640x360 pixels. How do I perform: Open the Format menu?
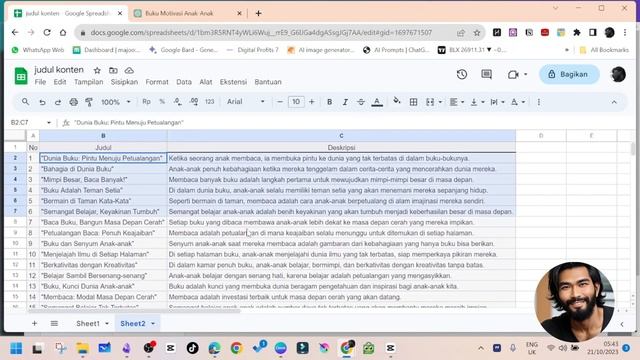pyautogui.click(x=157, y=82)
